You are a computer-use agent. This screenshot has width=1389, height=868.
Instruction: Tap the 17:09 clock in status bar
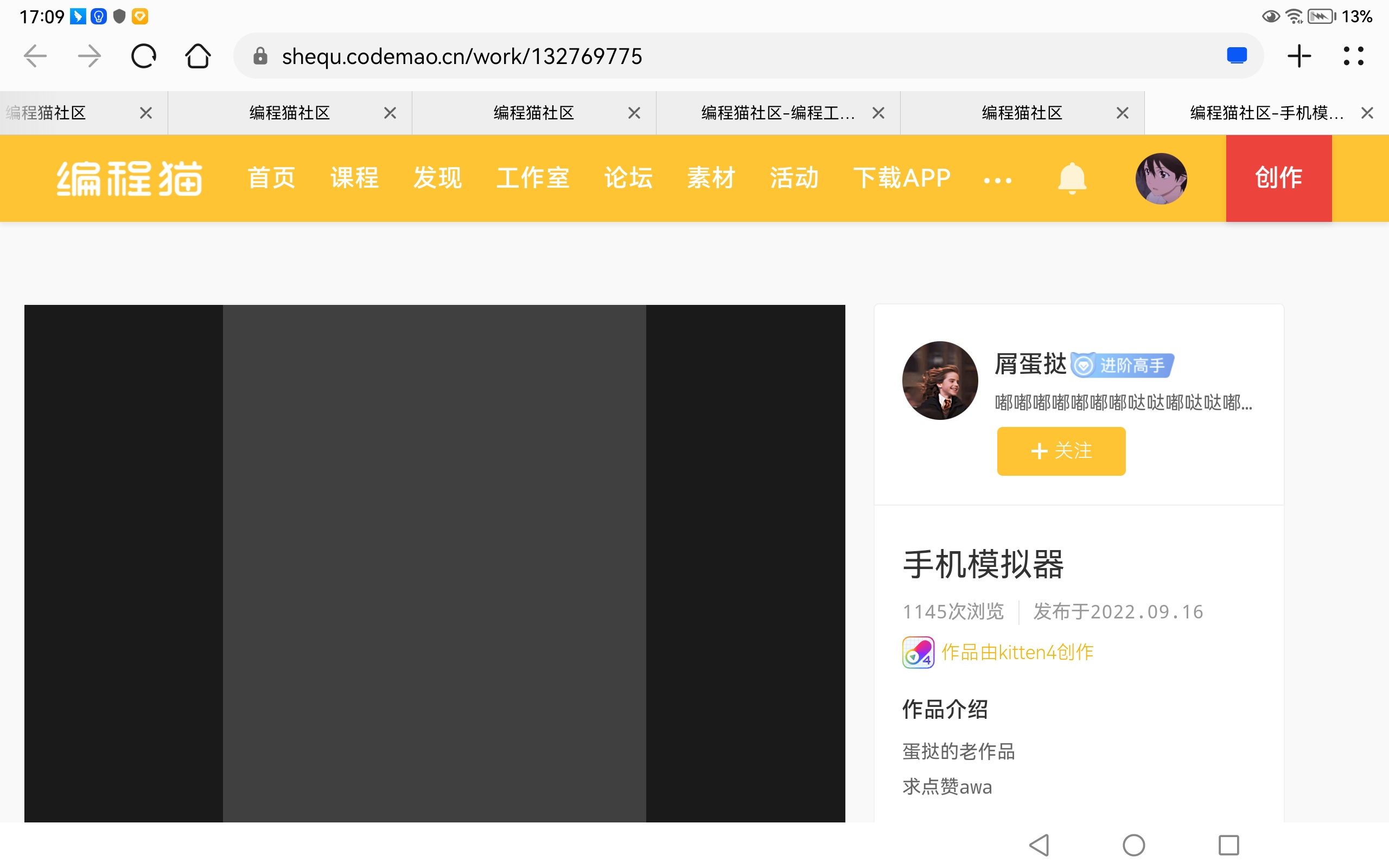42,17
